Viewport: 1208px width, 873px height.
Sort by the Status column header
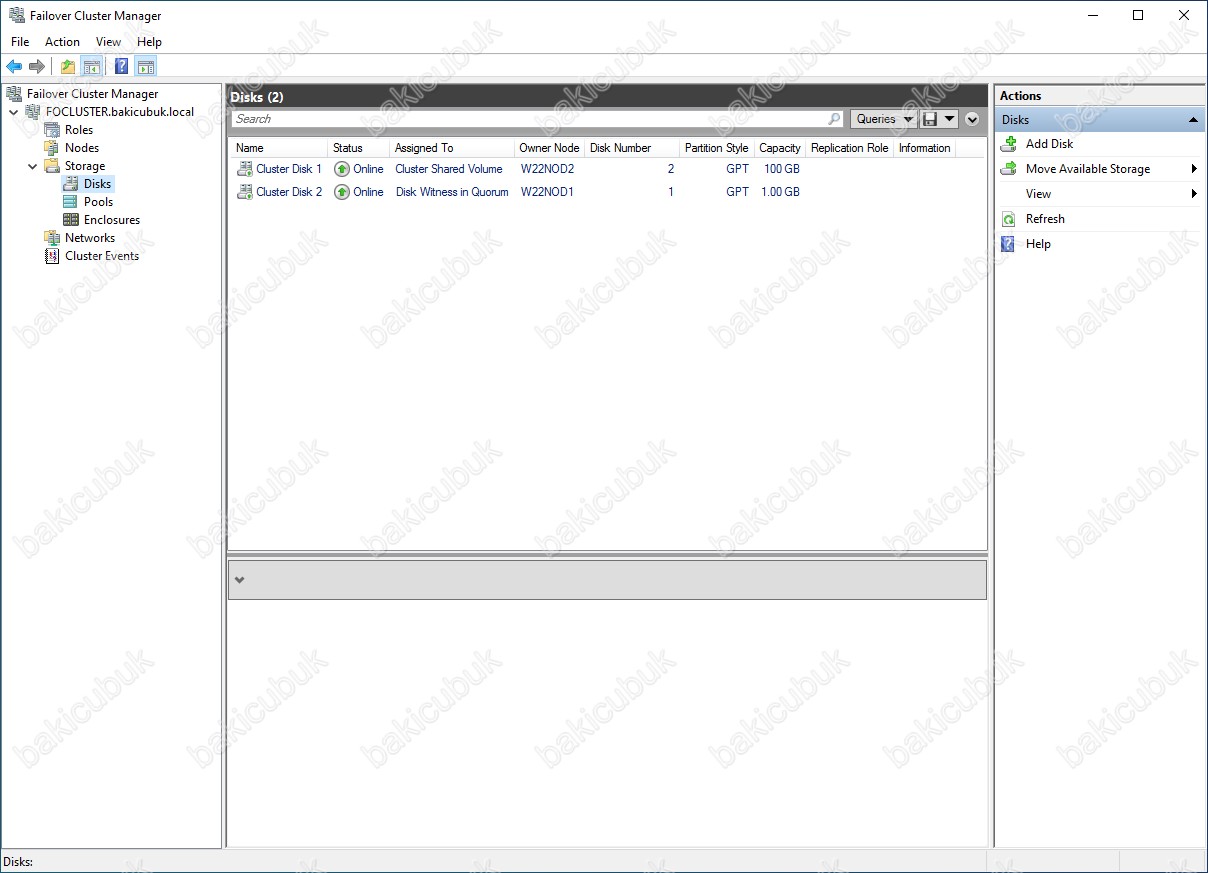click(359, 148)
